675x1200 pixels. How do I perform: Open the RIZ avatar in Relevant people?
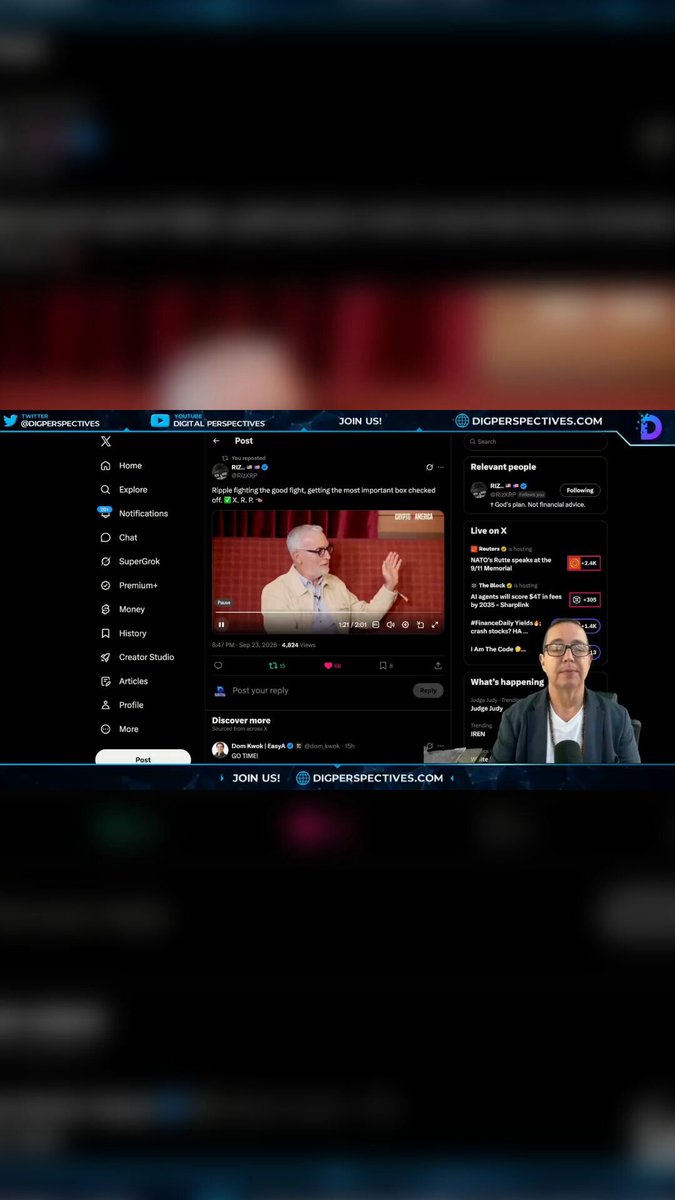(x=479, y=490)
